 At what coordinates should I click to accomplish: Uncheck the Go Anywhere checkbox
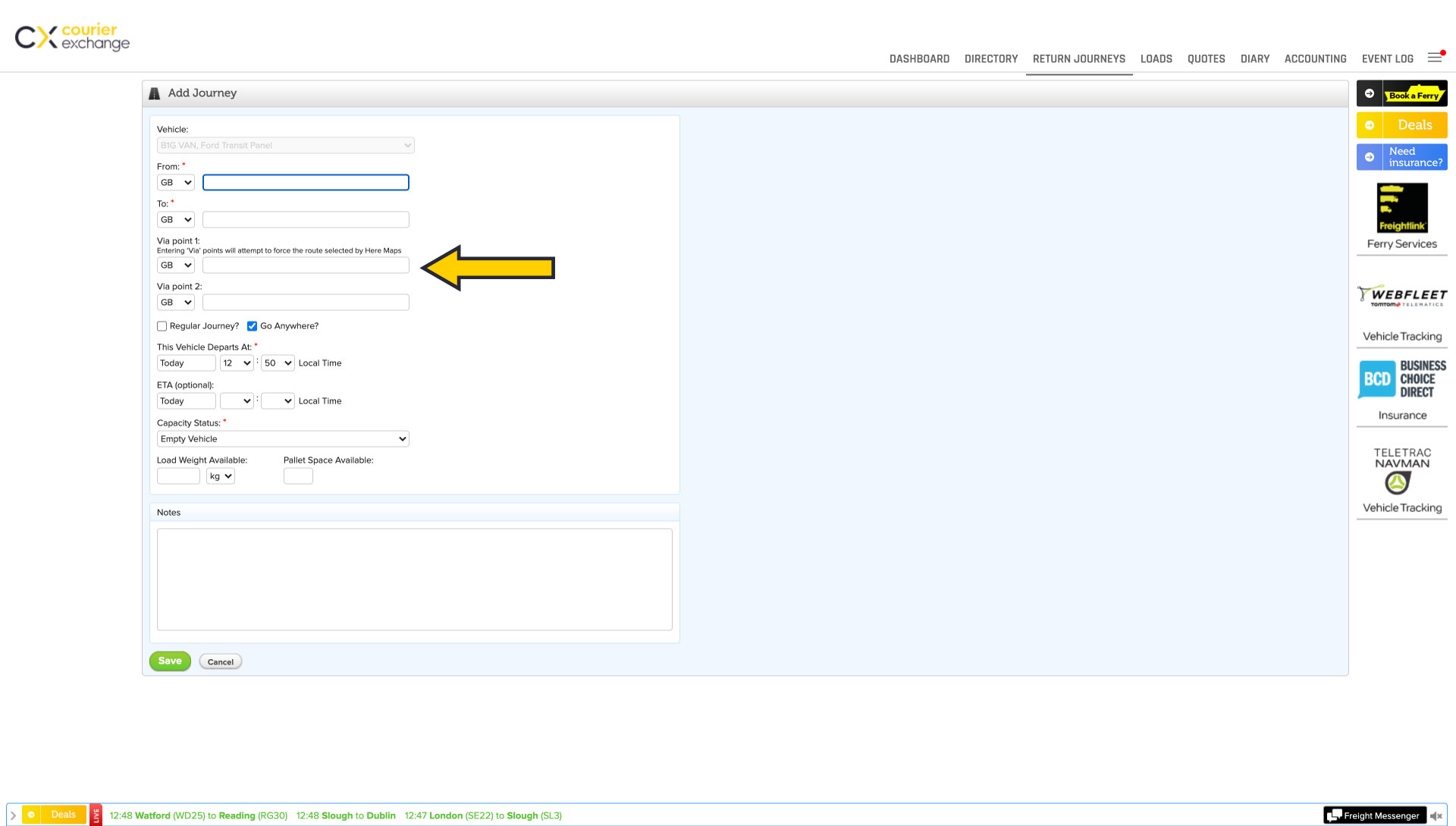[252, 326]
